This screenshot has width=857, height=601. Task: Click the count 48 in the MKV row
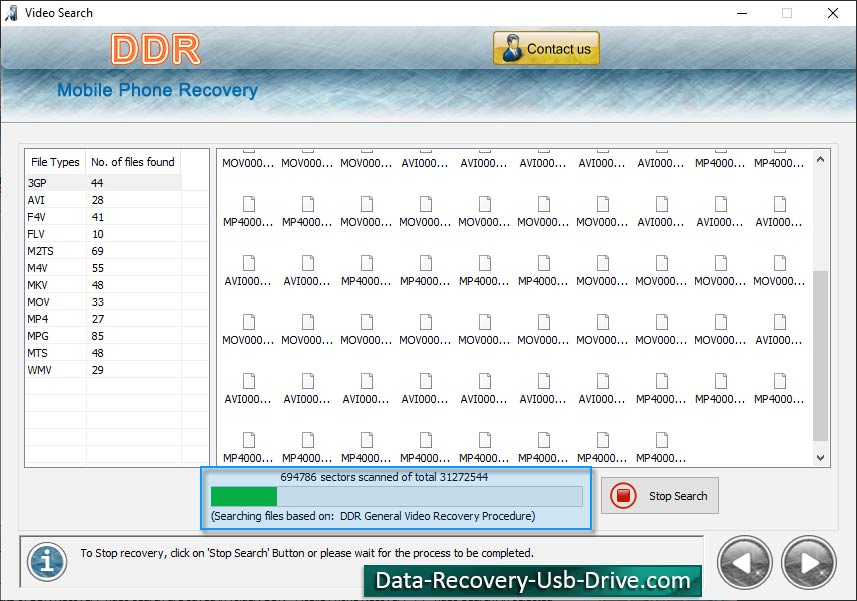[x=97, y=285]
